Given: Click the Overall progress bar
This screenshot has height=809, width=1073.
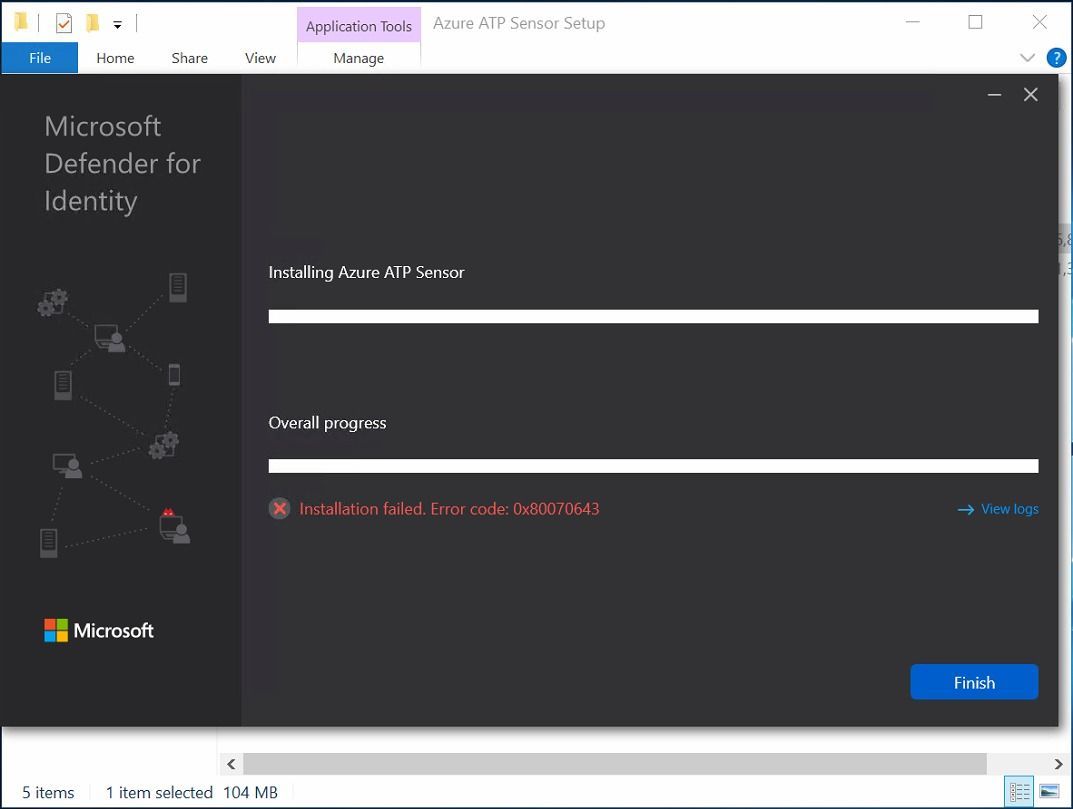Looking at the screenshot, I should (654, 466).
